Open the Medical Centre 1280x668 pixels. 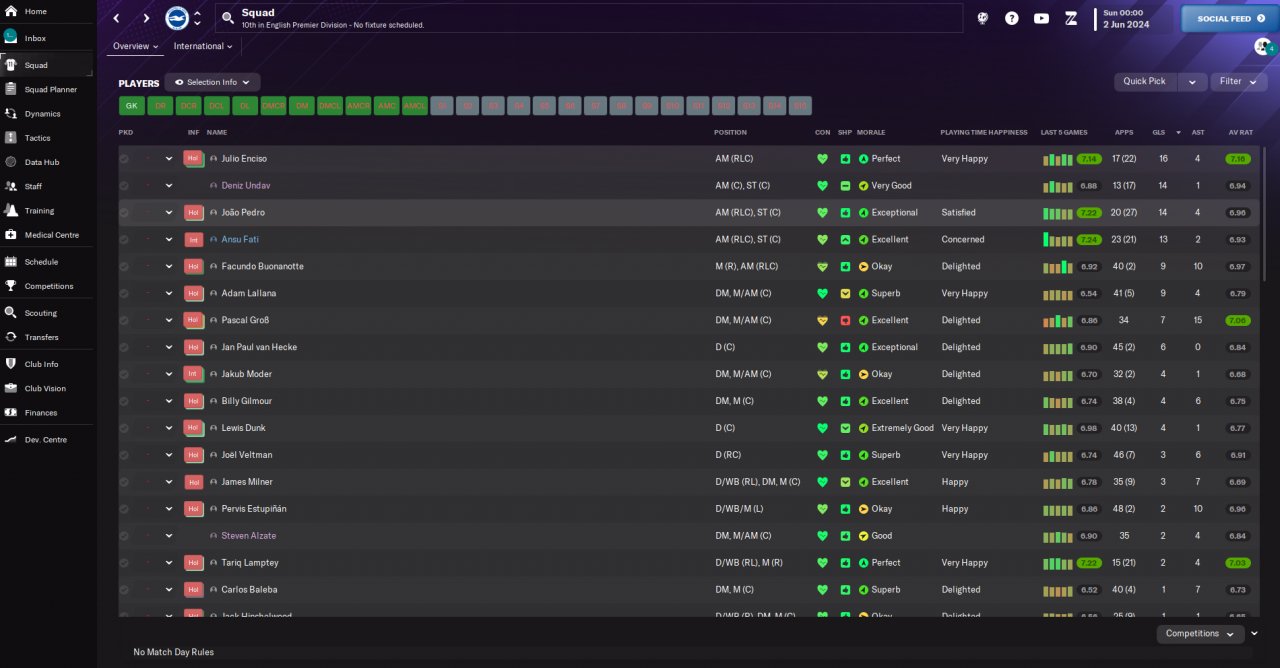click(51, 235)
